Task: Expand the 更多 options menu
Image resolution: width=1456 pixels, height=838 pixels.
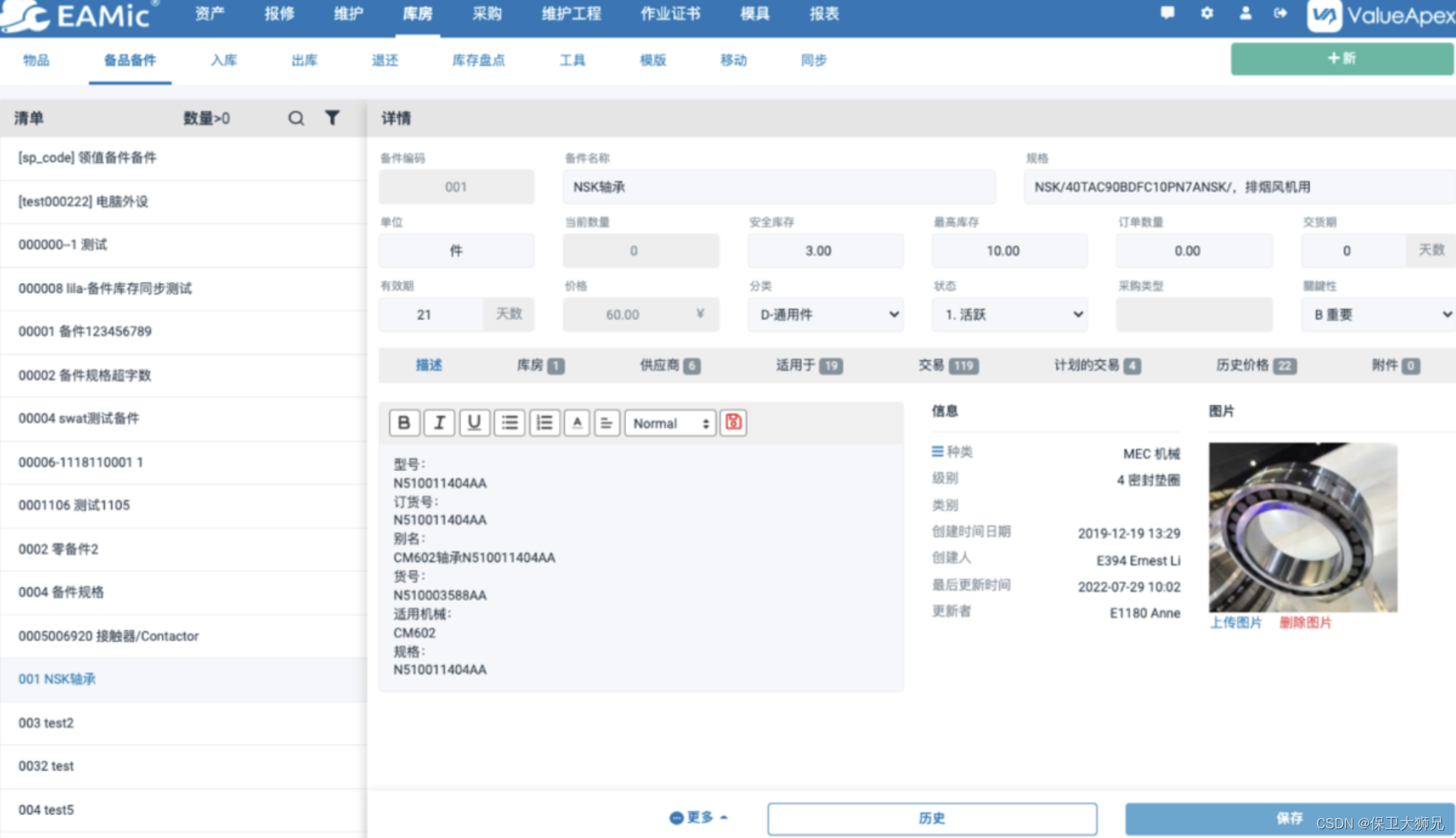Action: (x=698, y=817)
